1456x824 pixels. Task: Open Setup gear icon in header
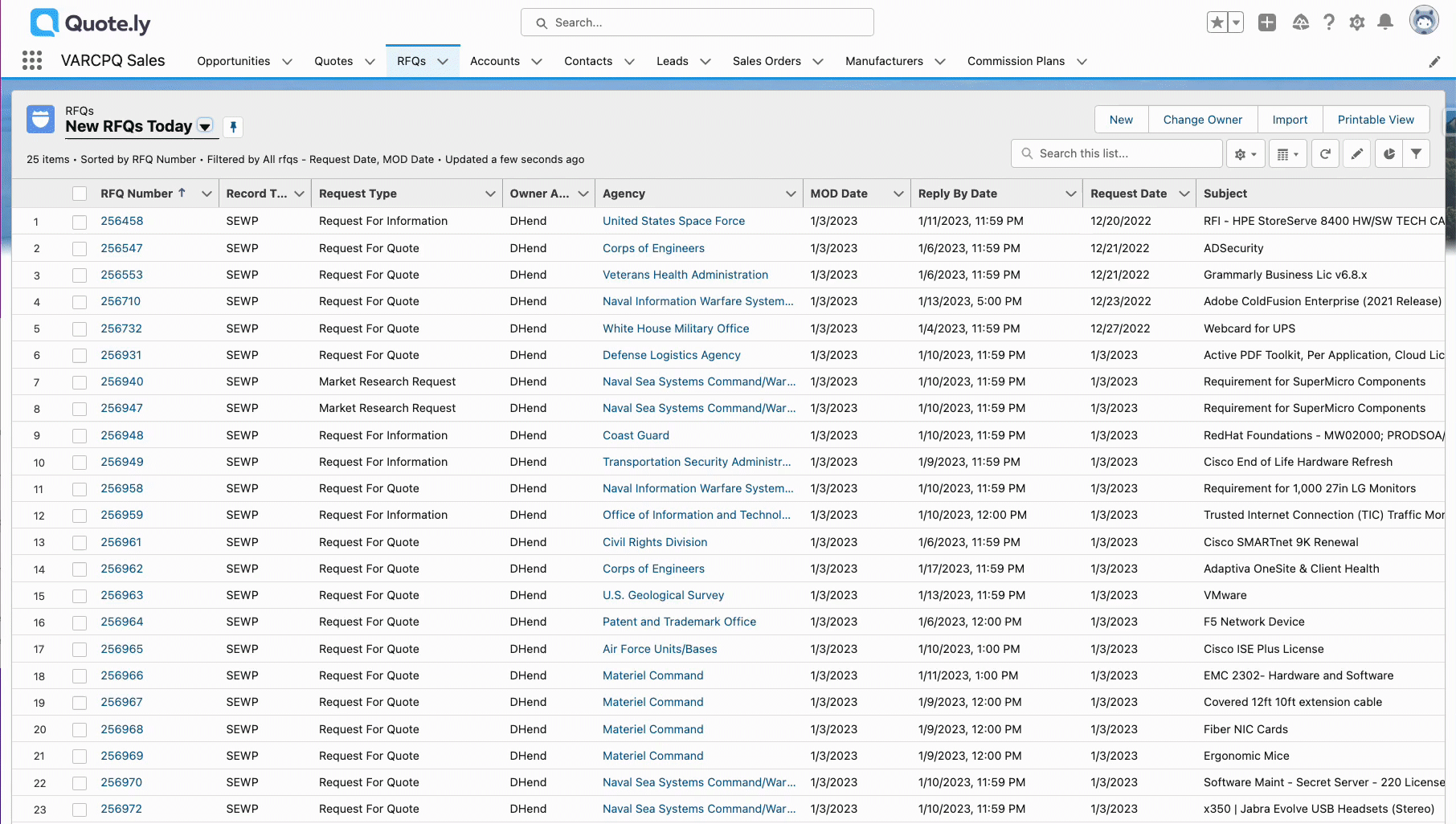(1357, 22)
